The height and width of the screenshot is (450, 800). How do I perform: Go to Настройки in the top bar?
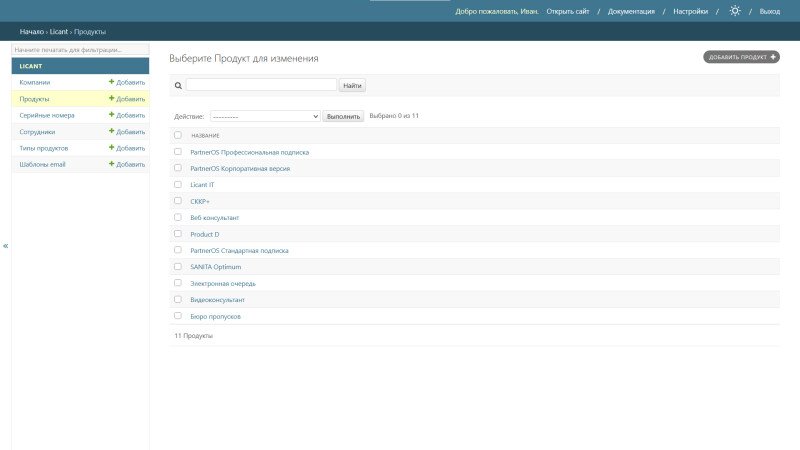point(690,11)
